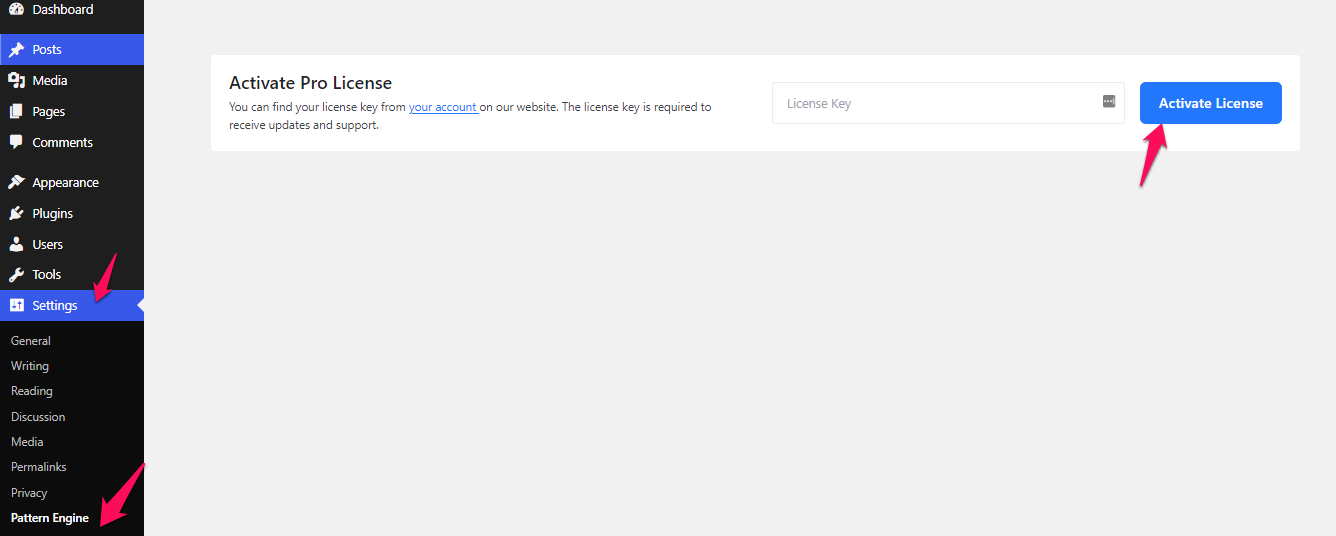Focus the License Key input field
Image resolution: width=1336 pixels, height=536 pixels.
935,103
